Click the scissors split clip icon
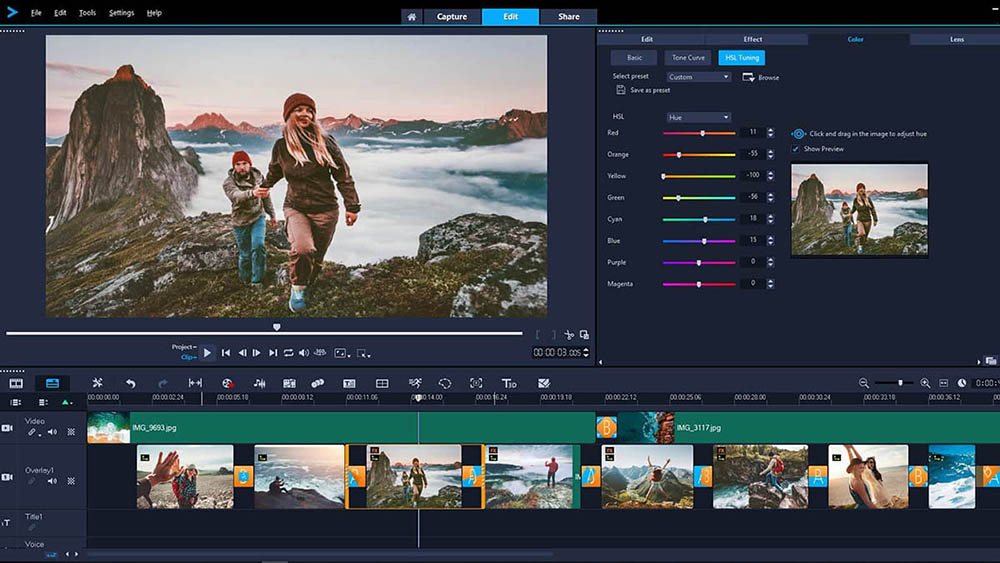 568,335
